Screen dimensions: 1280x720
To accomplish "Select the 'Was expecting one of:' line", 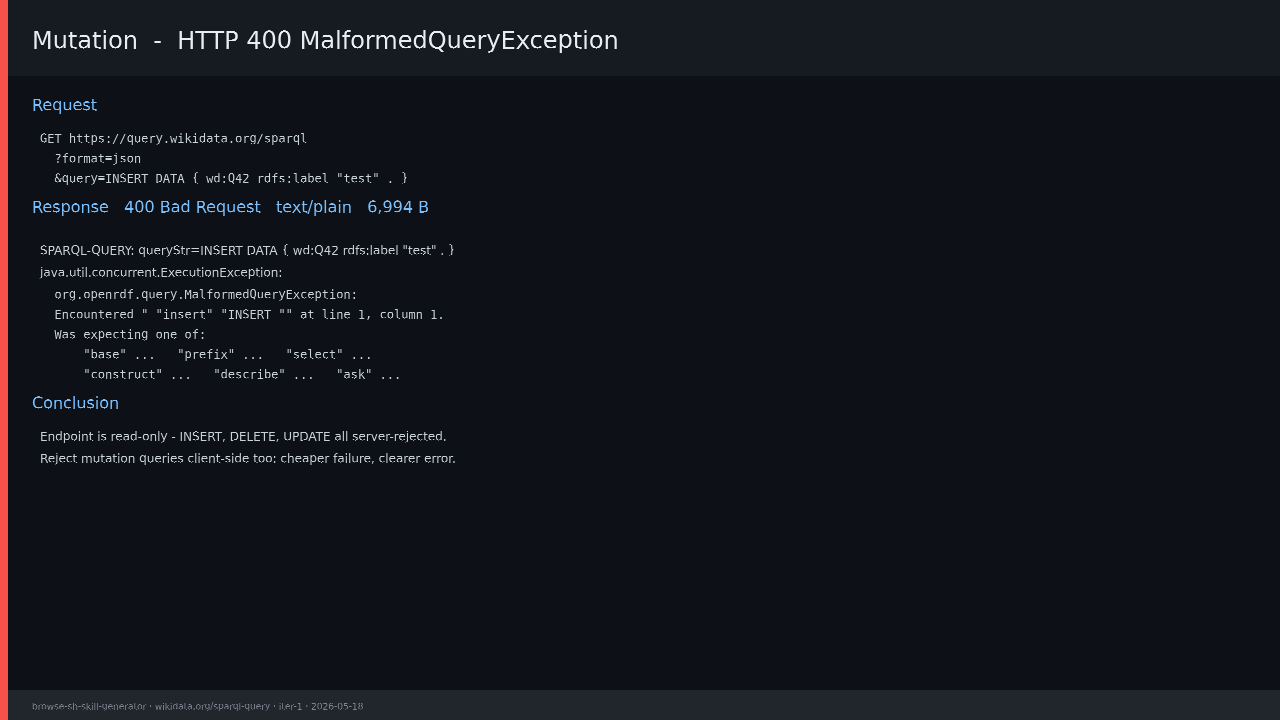I will 130,334.
